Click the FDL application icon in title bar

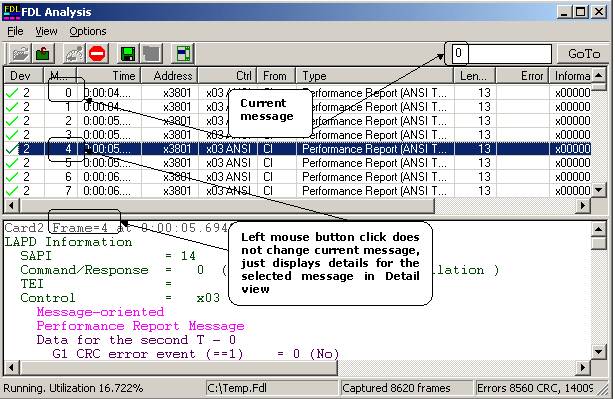pyautogui.click(x=11, y=12)
